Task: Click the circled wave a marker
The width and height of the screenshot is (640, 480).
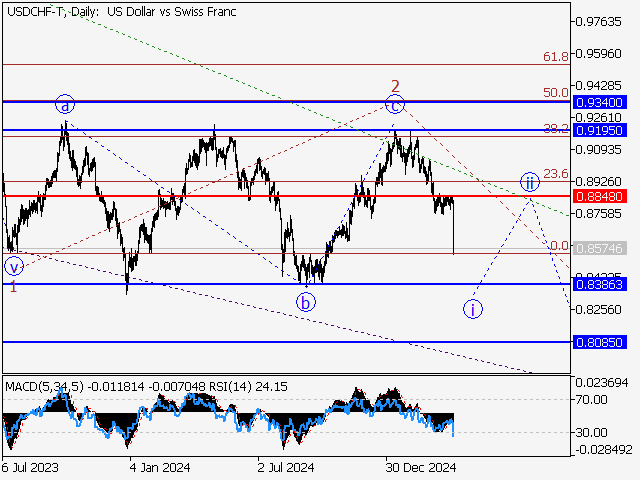Action: [65, 103]
